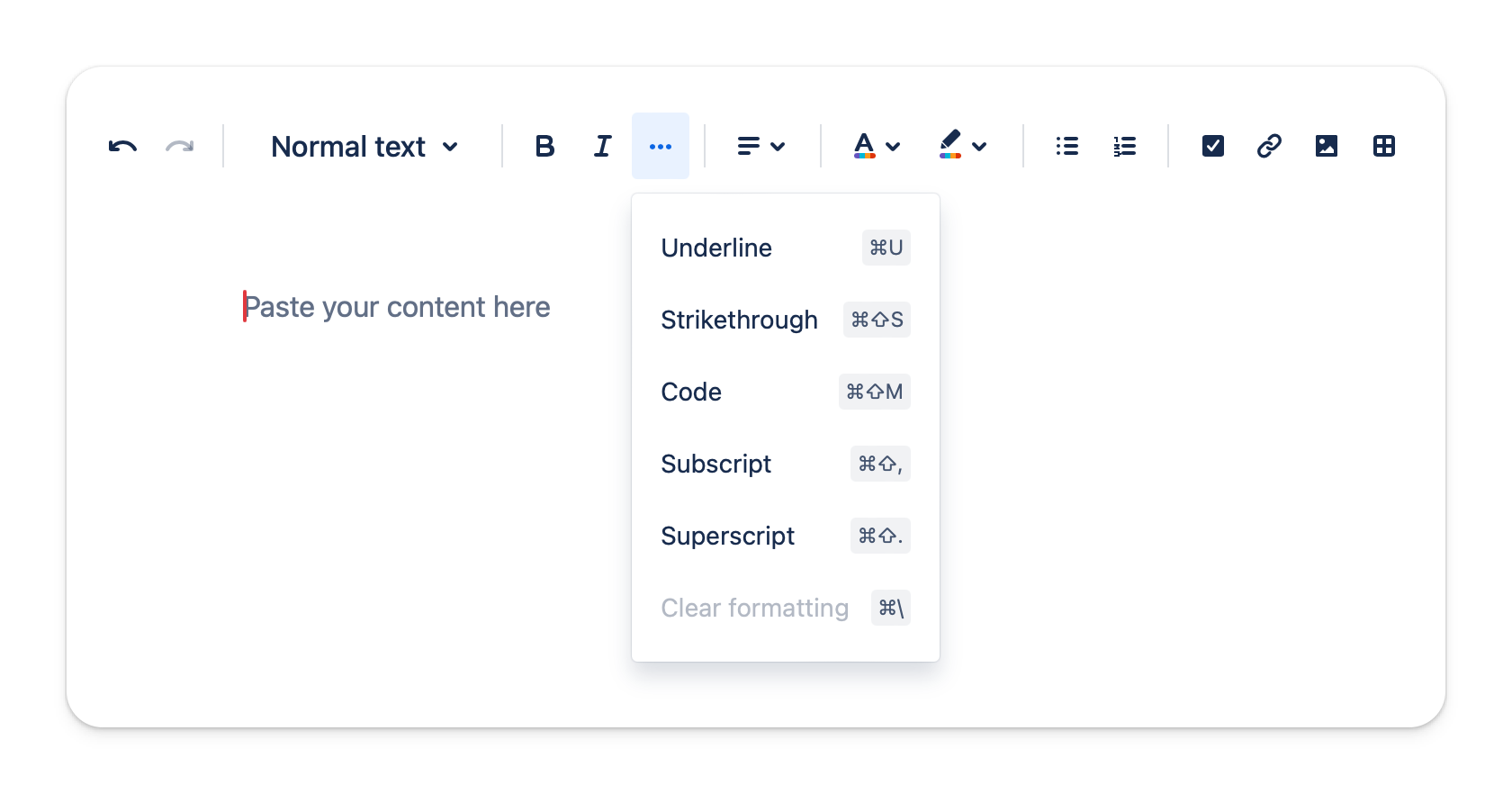Close the more formatting ellipsis menu
Screen dimensions: 1512x794
[x=661, y=146]
